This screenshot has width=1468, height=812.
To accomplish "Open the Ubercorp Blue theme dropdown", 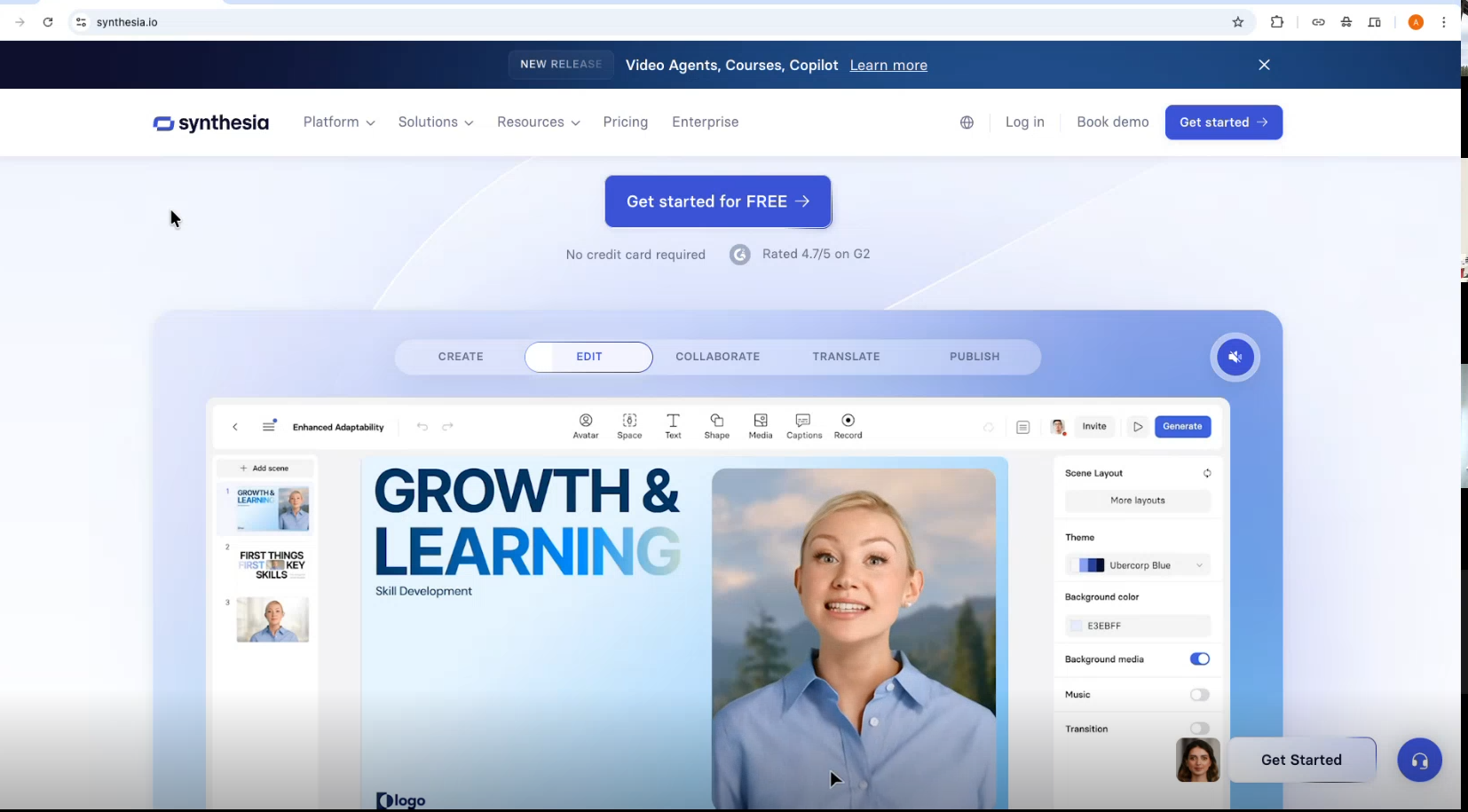I will [1138, 565].
